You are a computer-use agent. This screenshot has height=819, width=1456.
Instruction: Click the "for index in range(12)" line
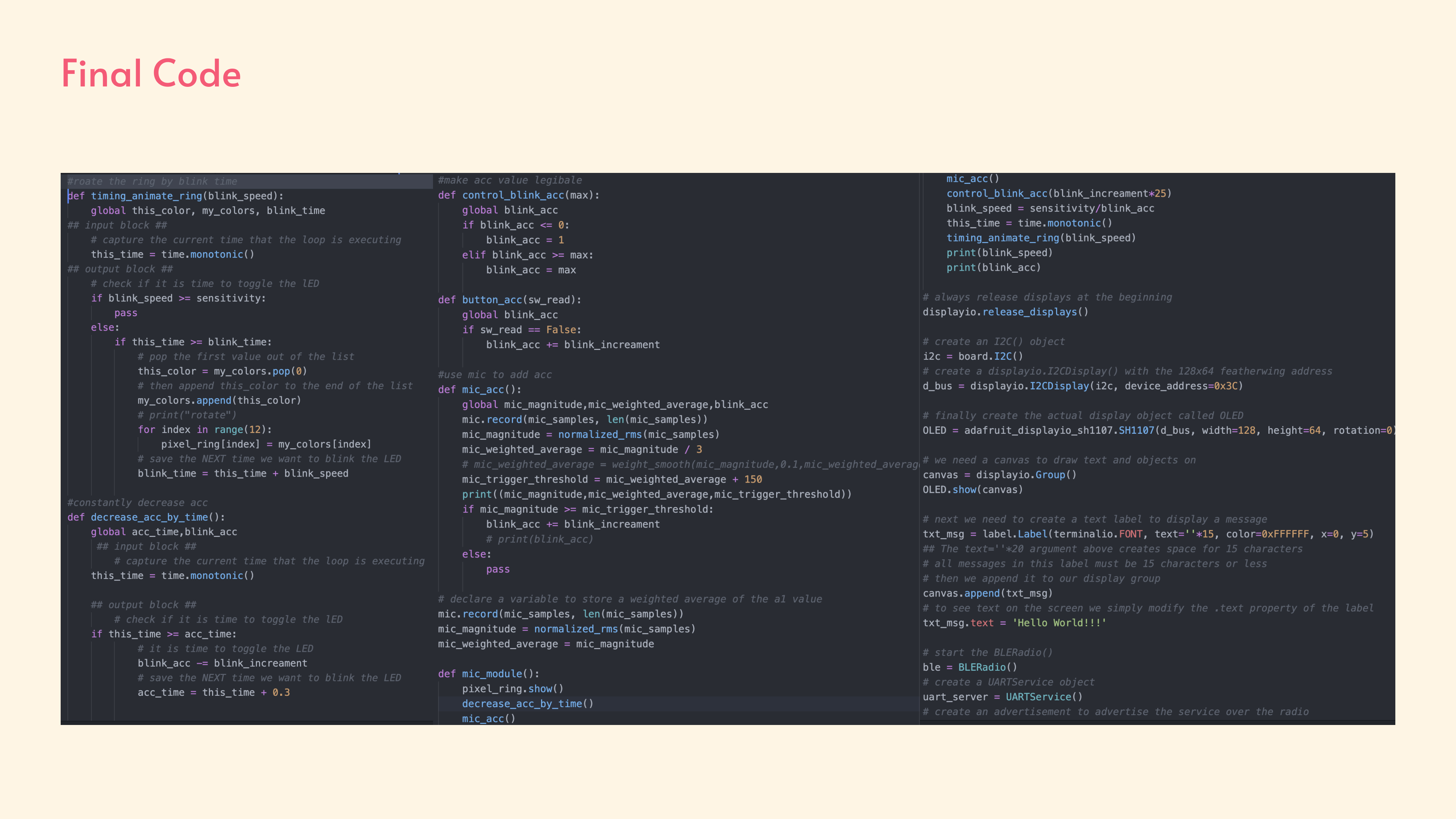205,430
